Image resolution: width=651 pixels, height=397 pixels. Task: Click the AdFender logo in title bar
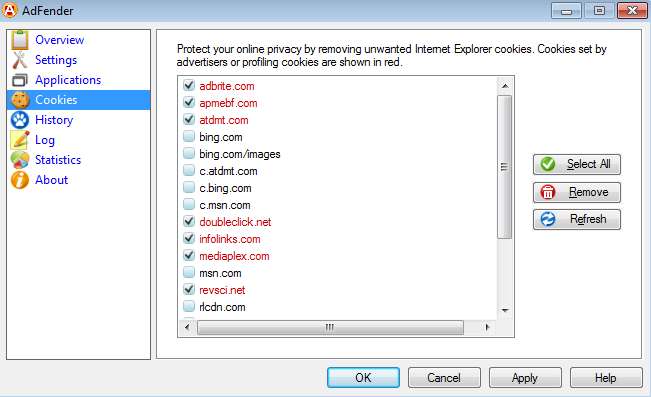(x=9, y=10)
